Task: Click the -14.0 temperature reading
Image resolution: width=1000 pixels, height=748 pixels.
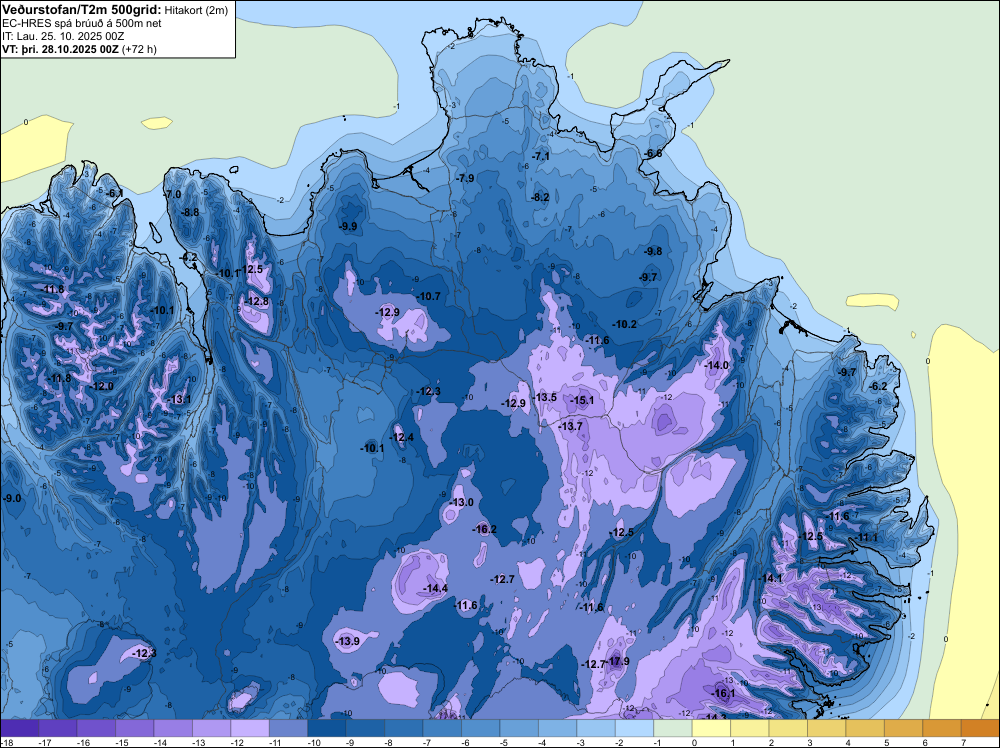Action: tap(716, 366)
